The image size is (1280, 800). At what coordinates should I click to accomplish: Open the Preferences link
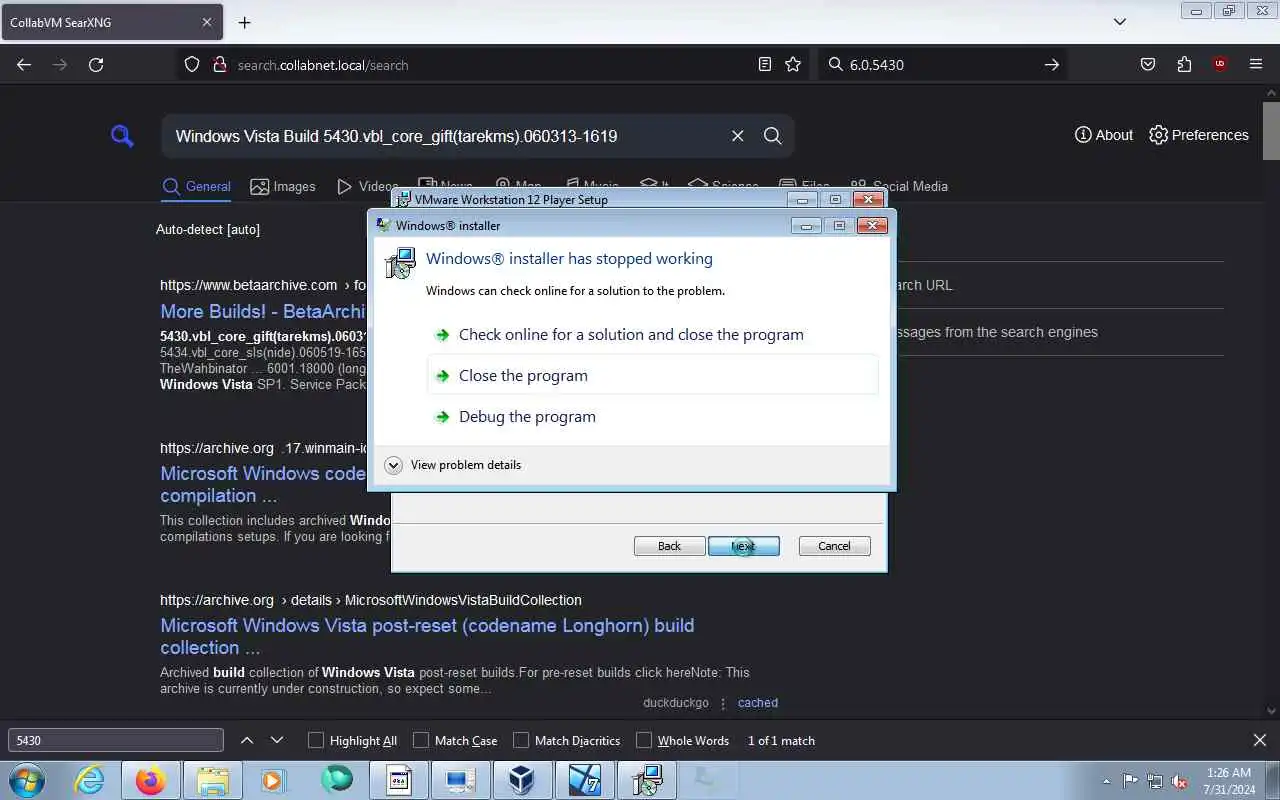click(x=1199, y=135)
